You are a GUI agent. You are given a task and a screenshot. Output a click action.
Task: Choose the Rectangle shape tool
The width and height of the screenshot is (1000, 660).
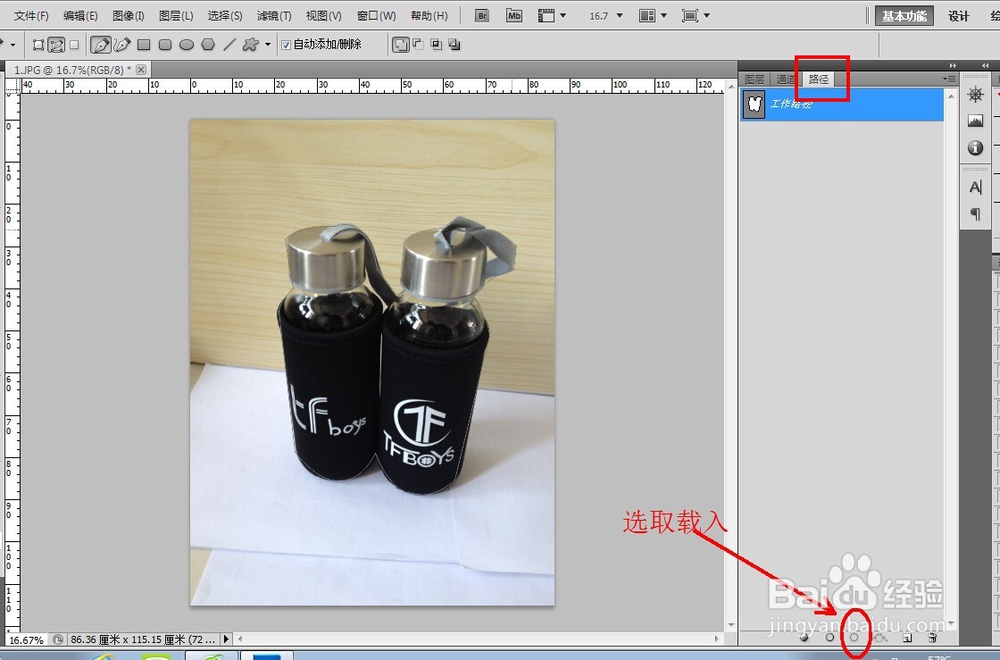pos(143,45)
